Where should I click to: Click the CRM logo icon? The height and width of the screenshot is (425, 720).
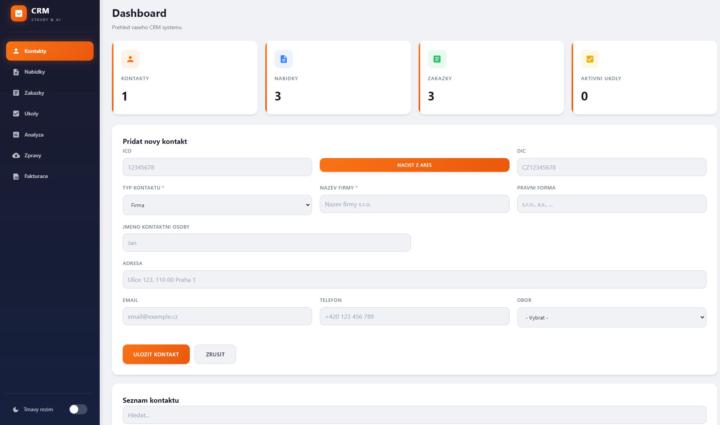point(17,14)
